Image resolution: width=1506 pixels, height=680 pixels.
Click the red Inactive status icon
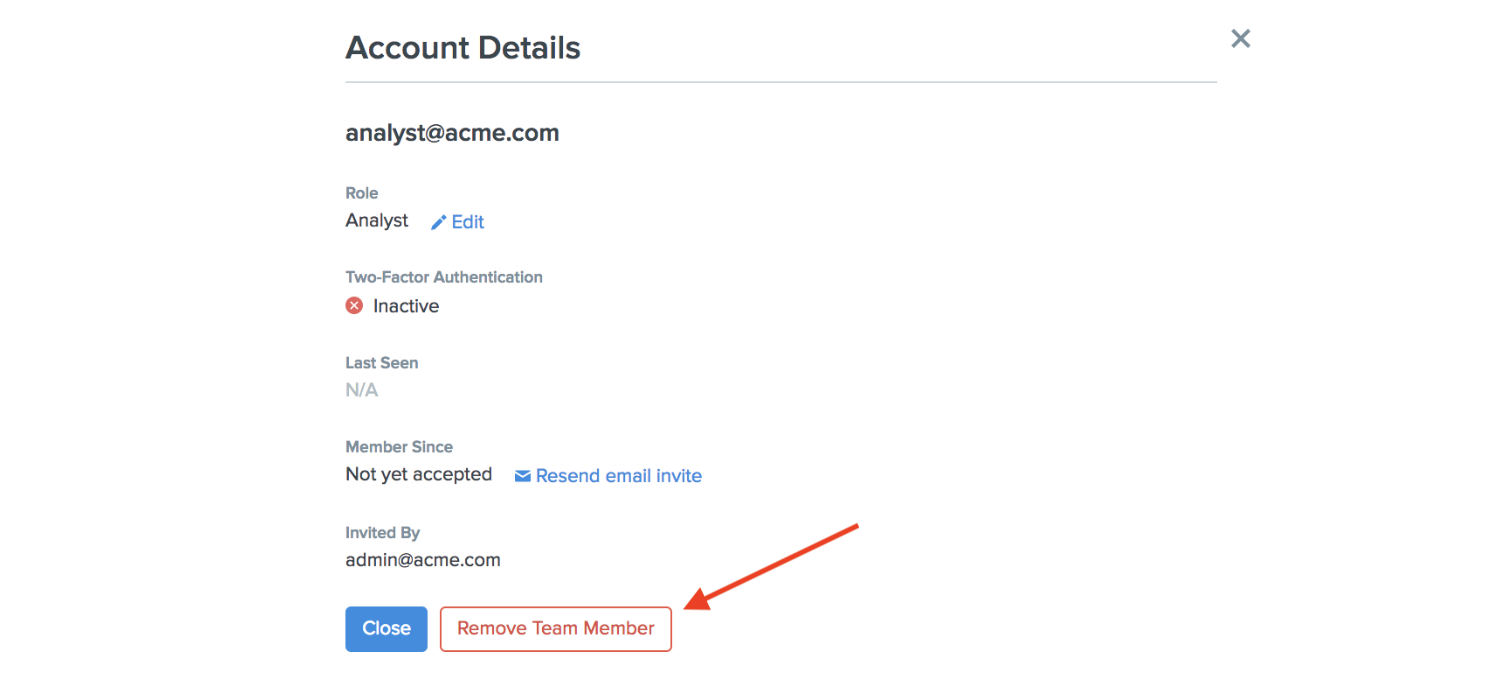point(354,306)
